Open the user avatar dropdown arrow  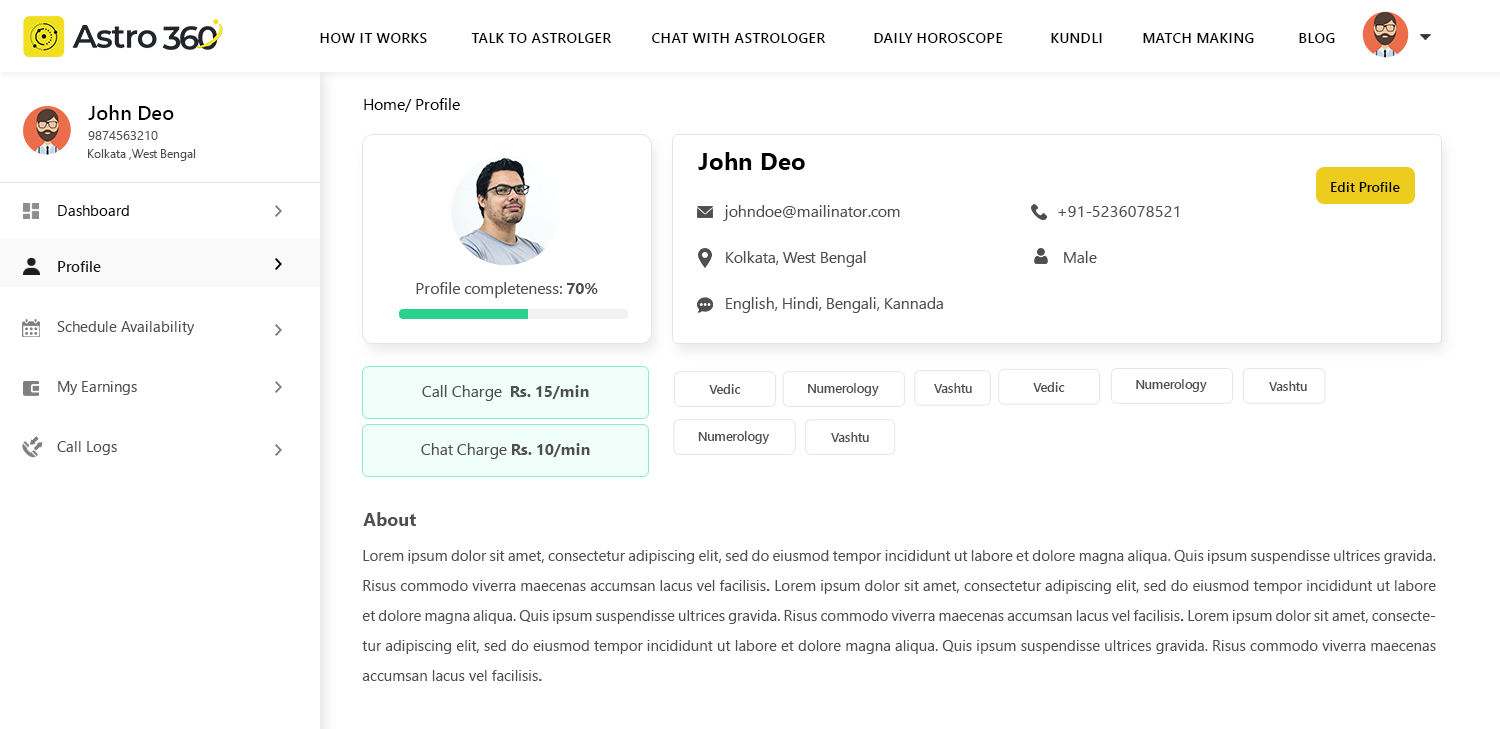pyautogui.click(x=1425, y=37)
